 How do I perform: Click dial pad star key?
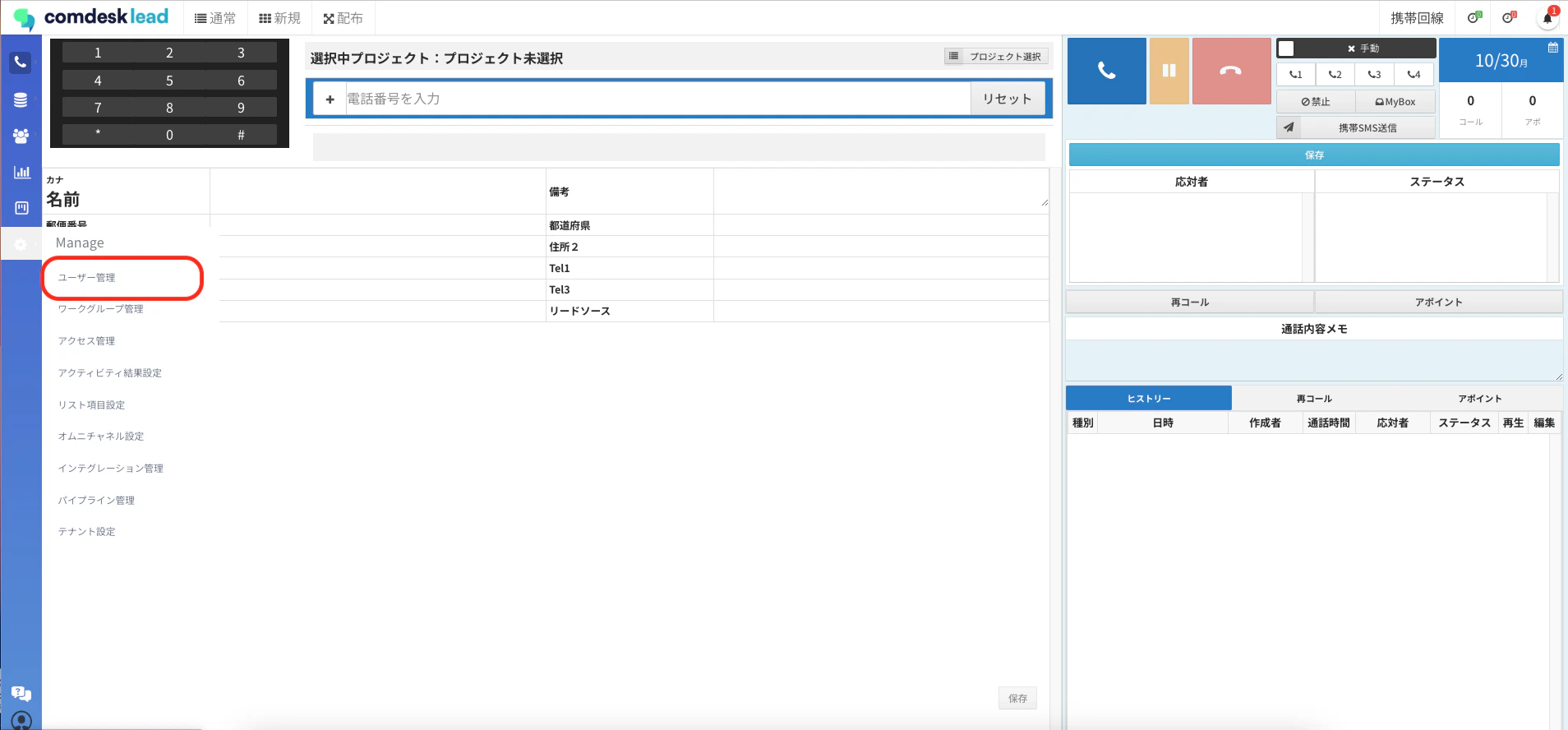(x=98, y=135)
